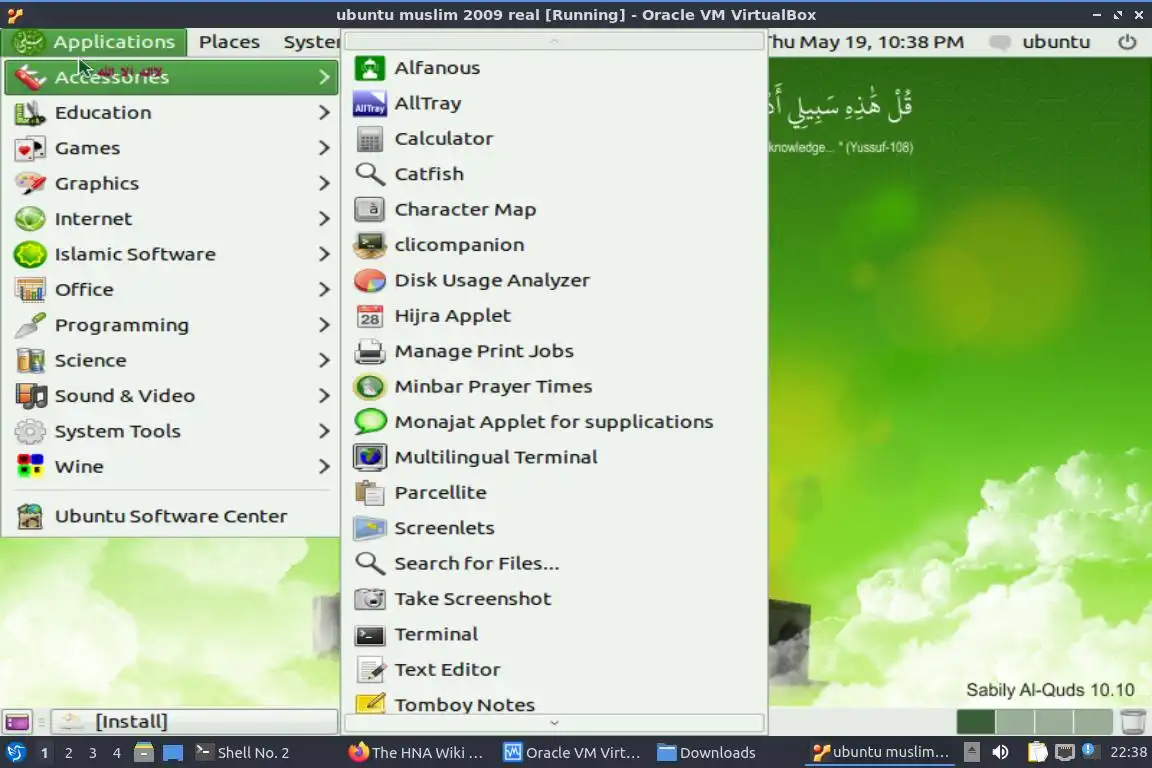
Task: Launch Hijra Applet calendar icon
Action: click(x=370, y=316)
